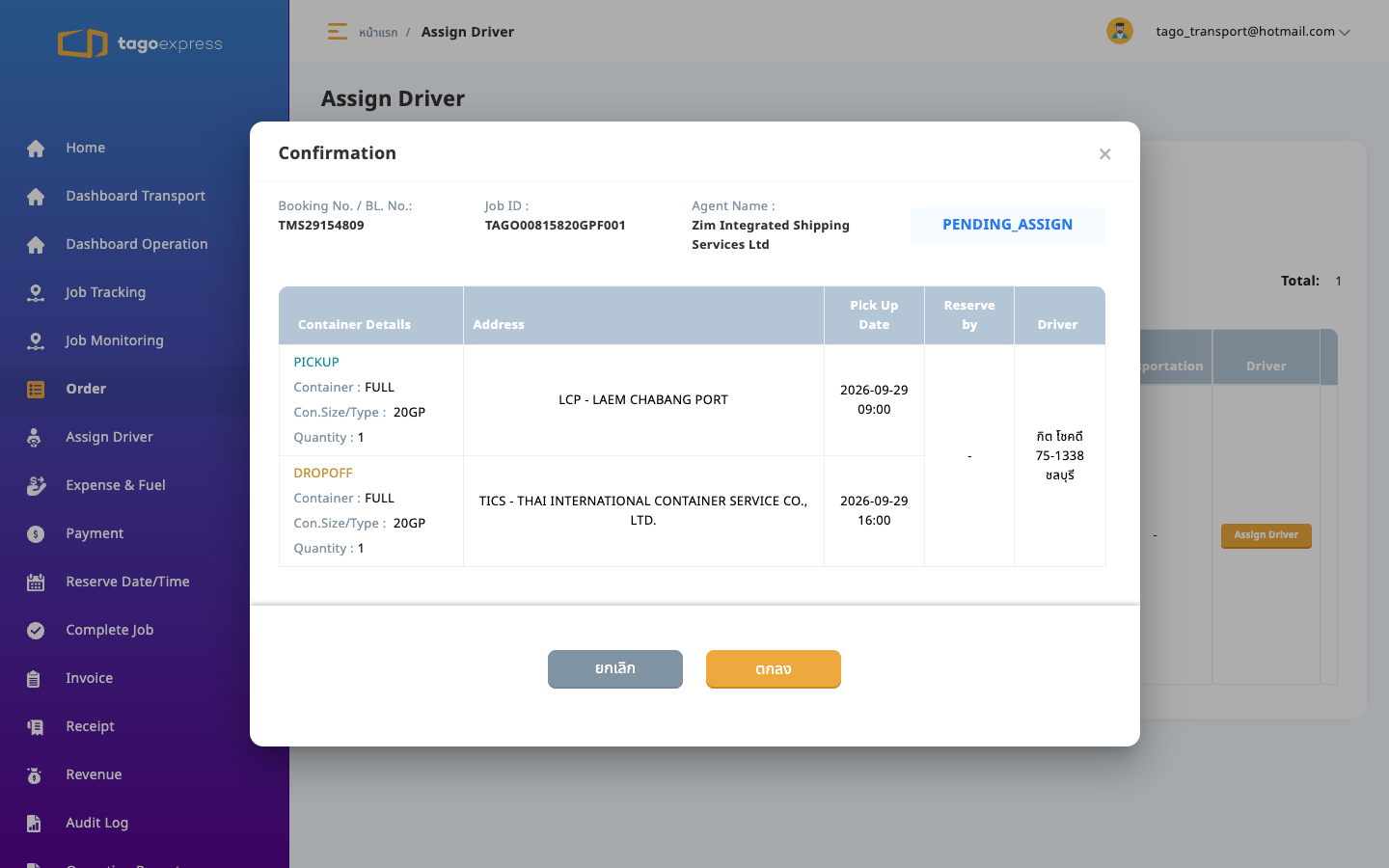Viewport: 1389px width, 868px height.
Task: Click the Revenue money bag icon
Action: pos(36,775)
